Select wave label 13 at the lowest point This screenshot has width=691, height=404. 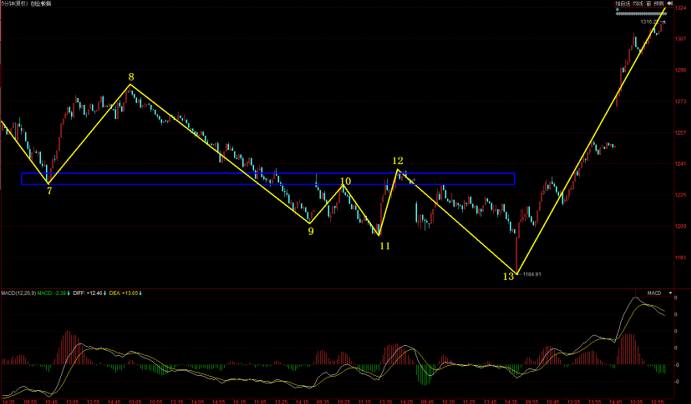508,276
